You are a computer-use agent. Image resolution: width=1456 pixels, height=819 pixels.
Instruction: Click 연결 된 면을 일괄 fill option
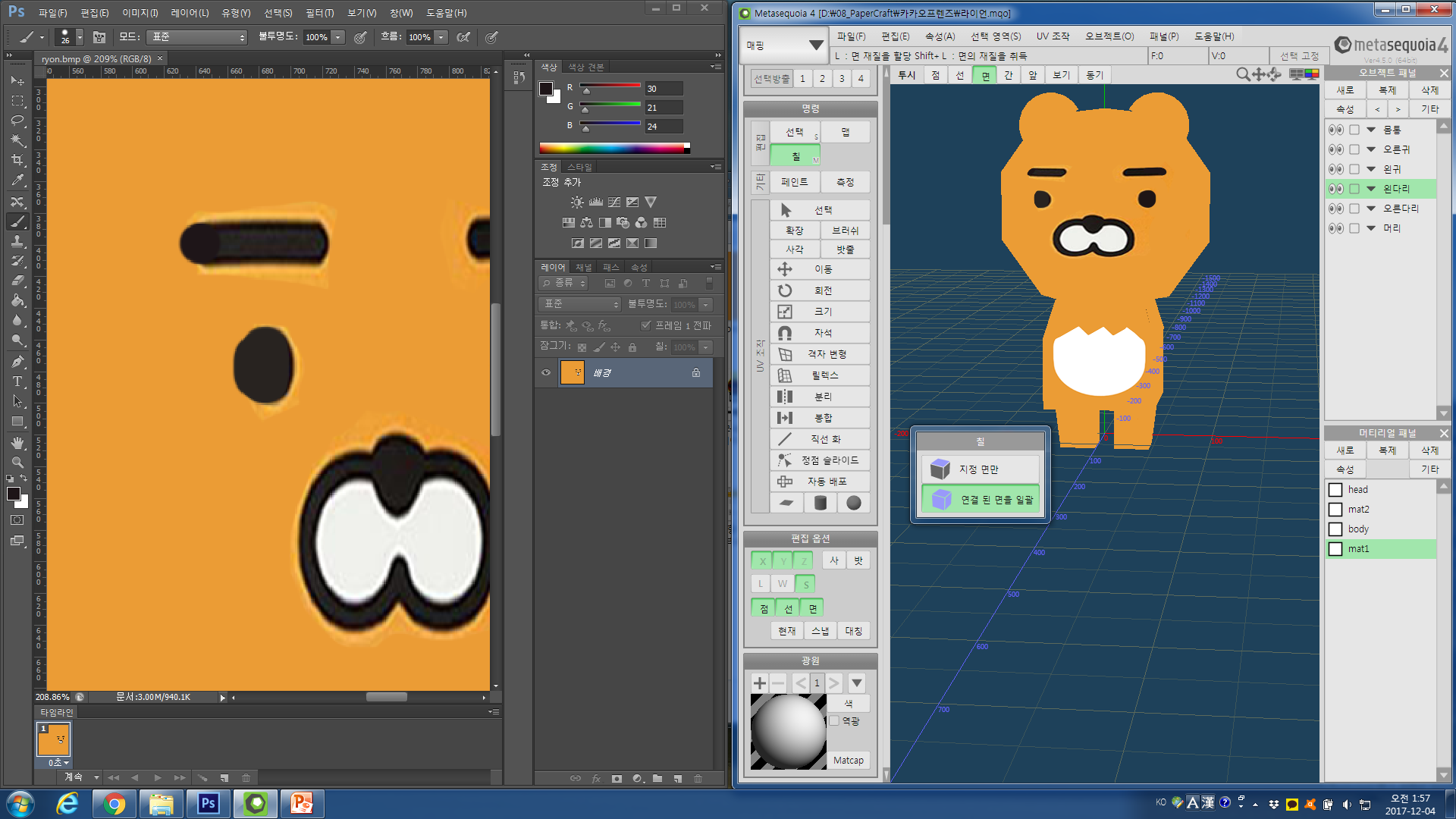pos(980,500)
